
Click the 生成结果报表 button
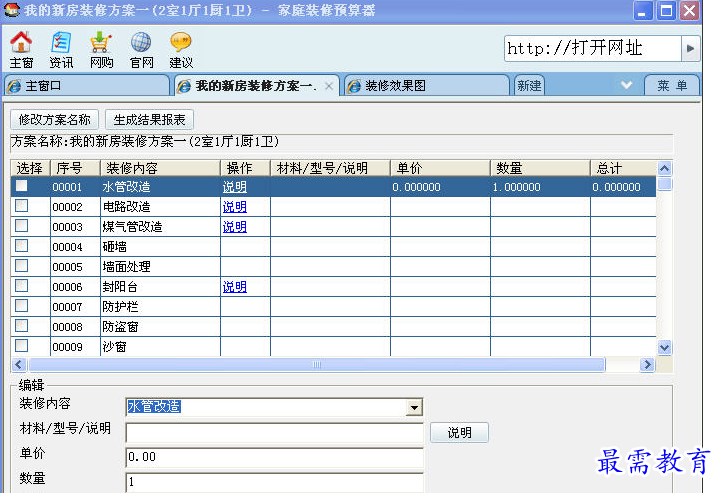[149, 120]
